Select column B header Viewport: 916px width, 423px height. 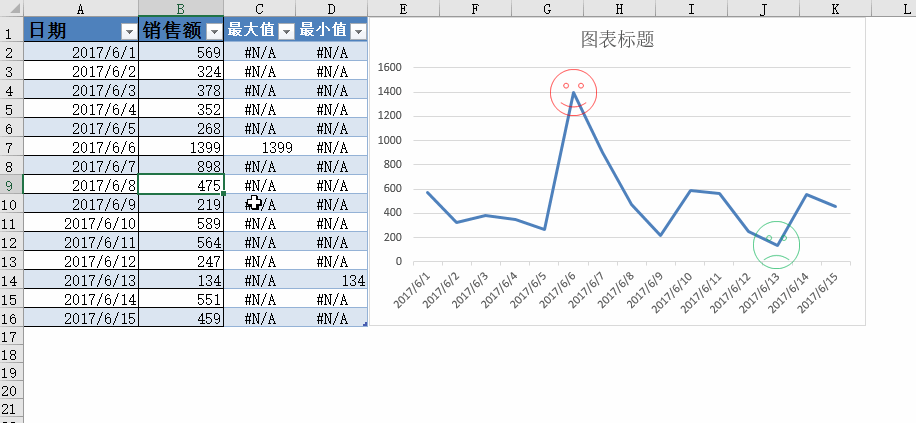pos(181,8)
